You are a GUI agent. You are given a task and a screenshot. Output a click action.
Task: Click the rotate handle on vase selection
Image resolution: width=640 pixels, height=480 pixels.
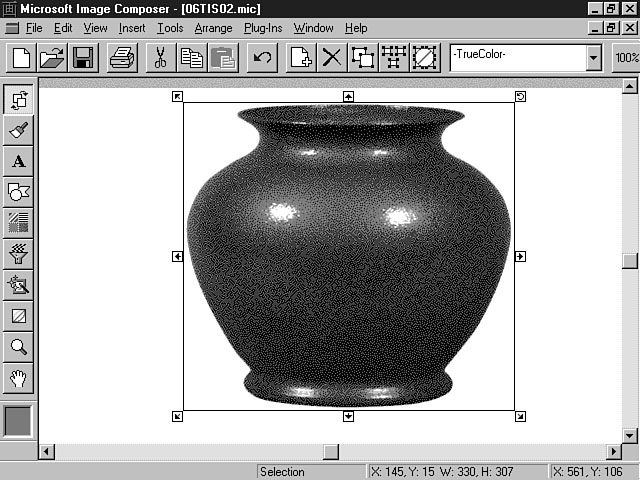pos(520,96)
